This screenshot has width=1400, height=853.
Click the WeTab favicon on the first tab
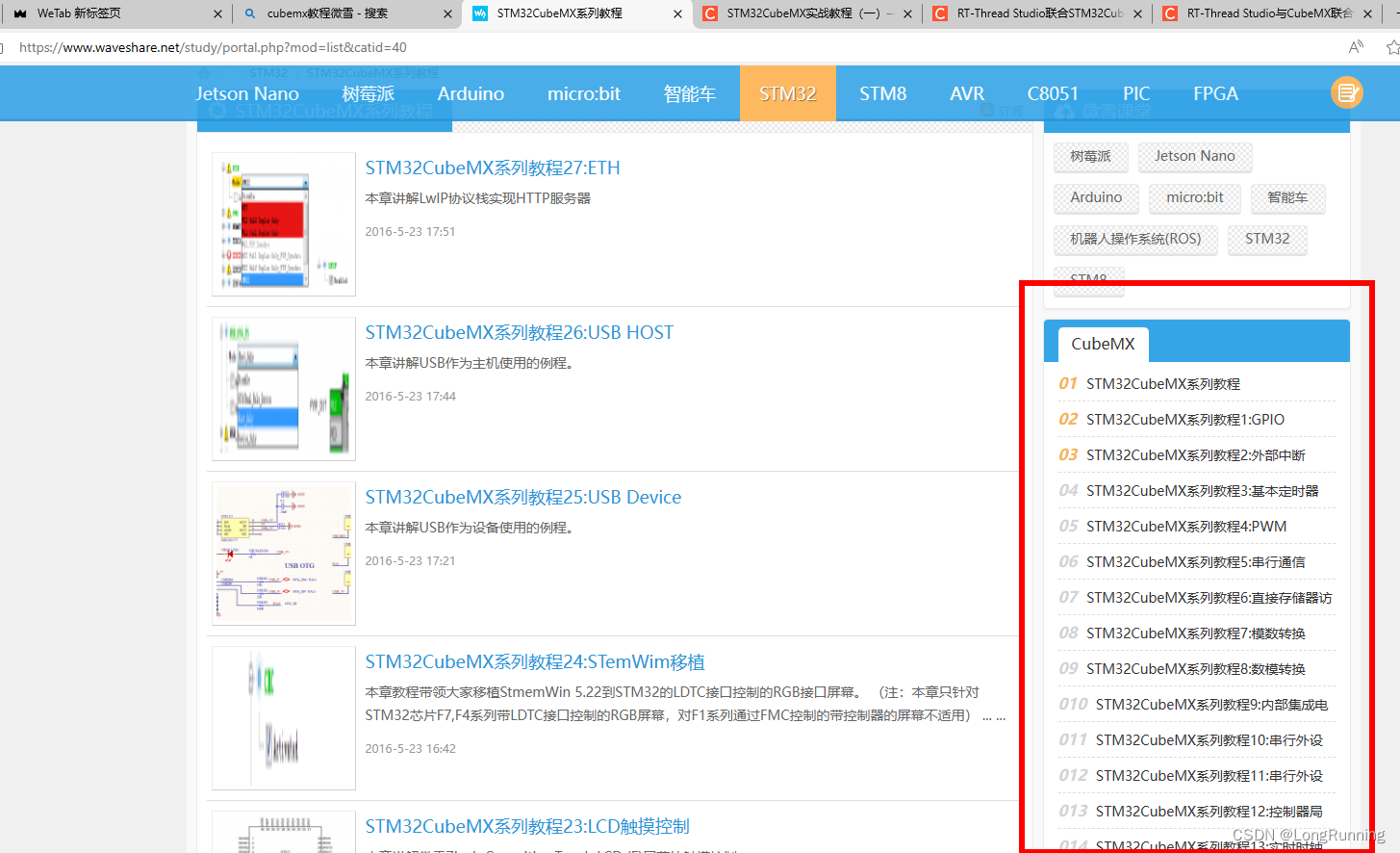[x=20, y=14]
